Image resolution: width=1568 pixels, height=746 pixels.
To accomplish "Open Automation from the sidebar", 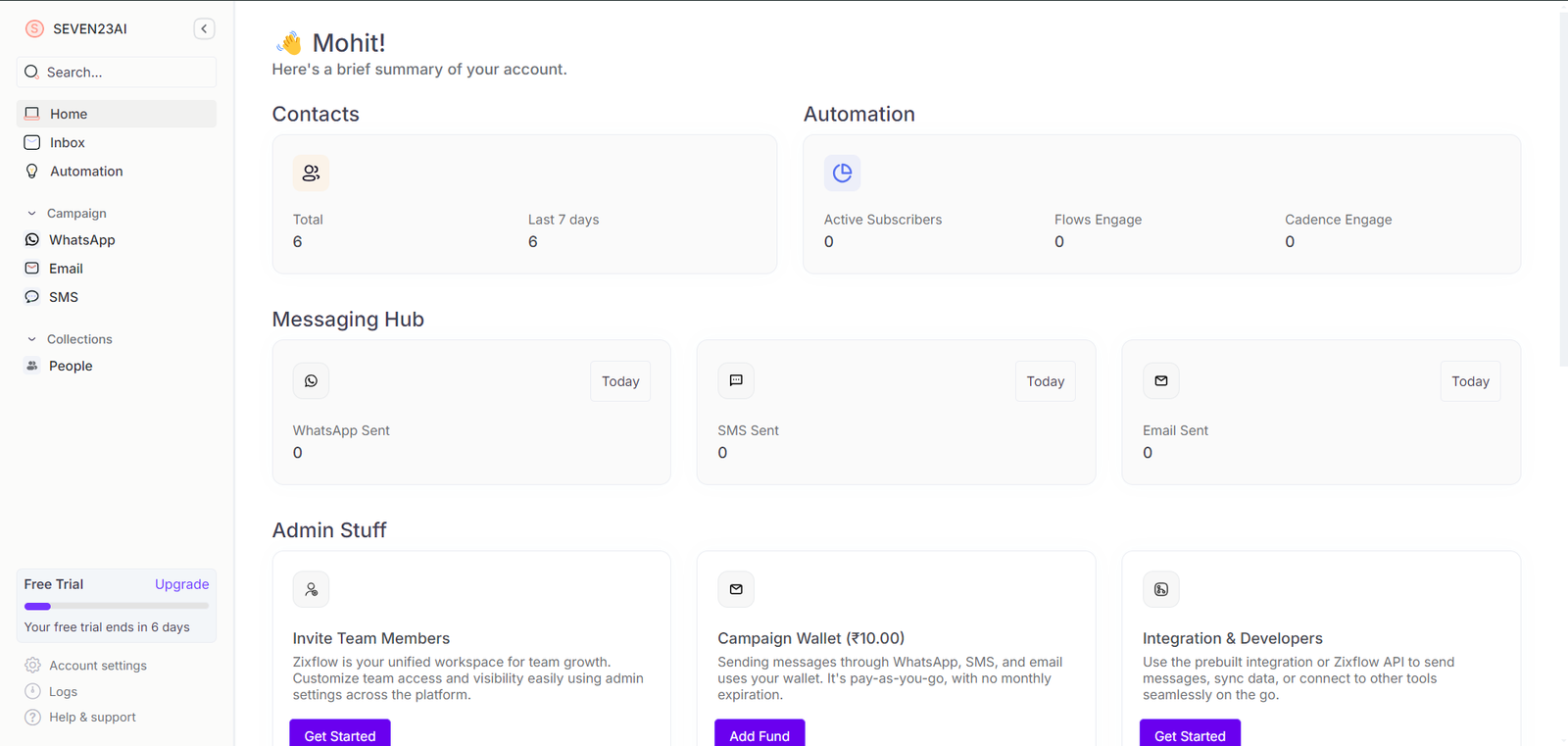I will (117, 171).
